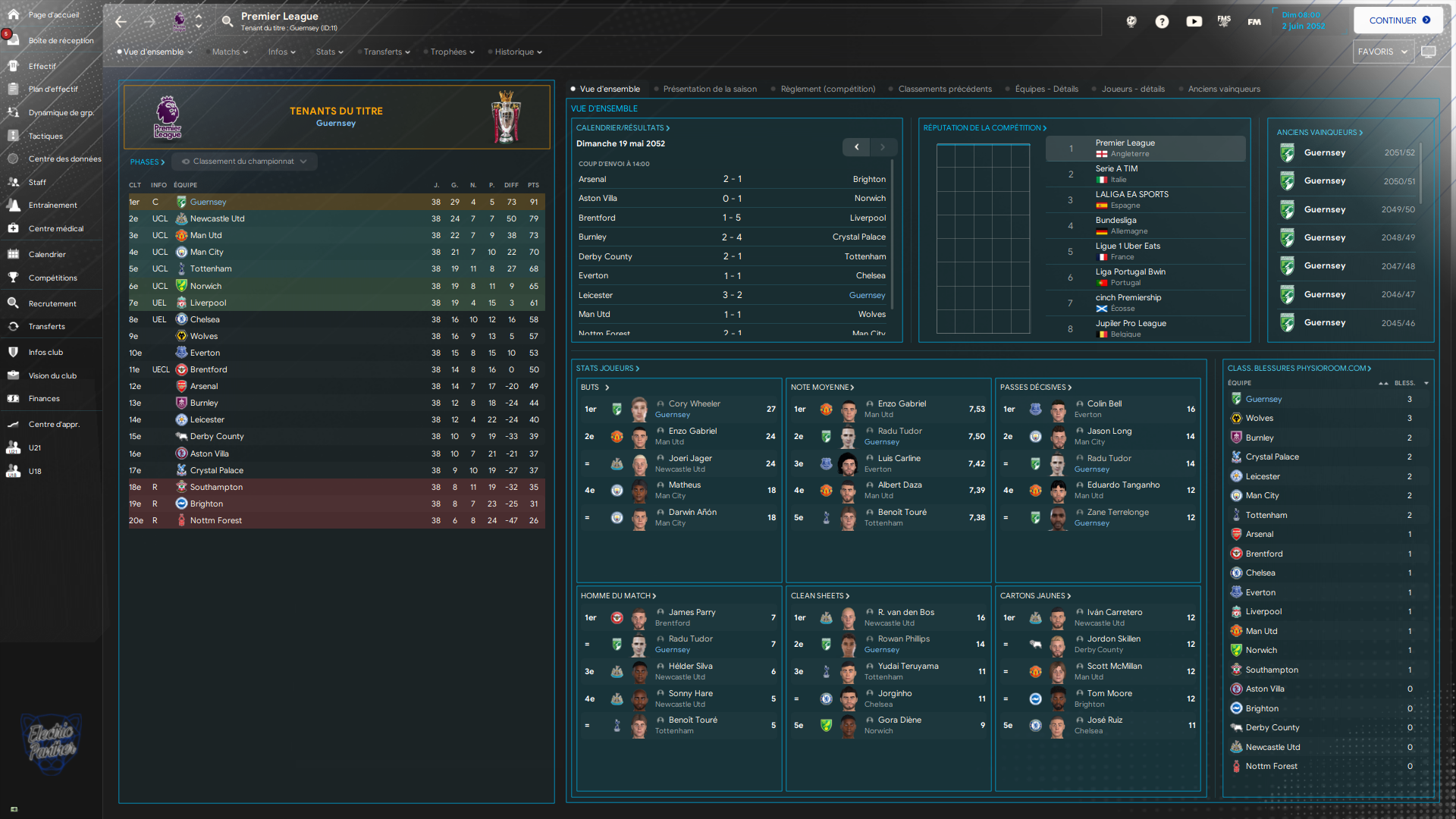The image size is (1456, 819).
Task: Open the help question mark icon
Action: [x=1162, y=22]
